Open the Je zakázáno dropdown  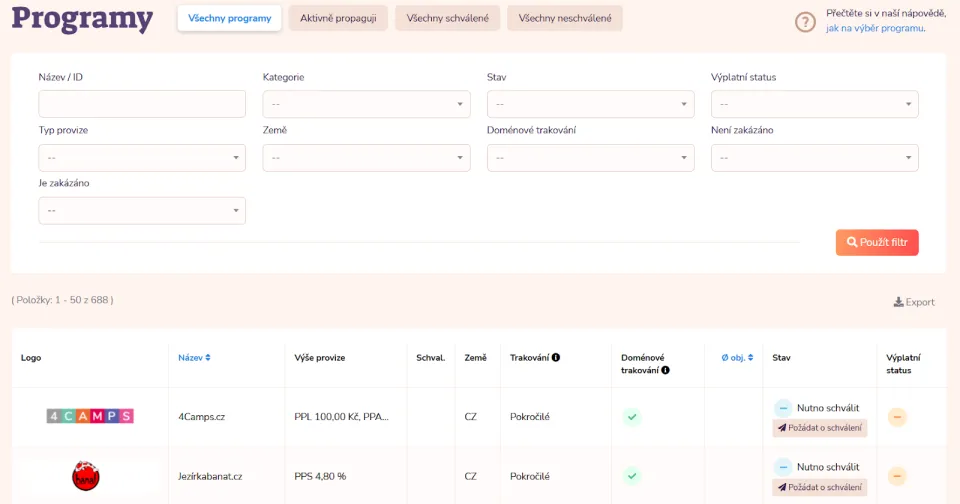pyautogui.click(x=142, y=211)
